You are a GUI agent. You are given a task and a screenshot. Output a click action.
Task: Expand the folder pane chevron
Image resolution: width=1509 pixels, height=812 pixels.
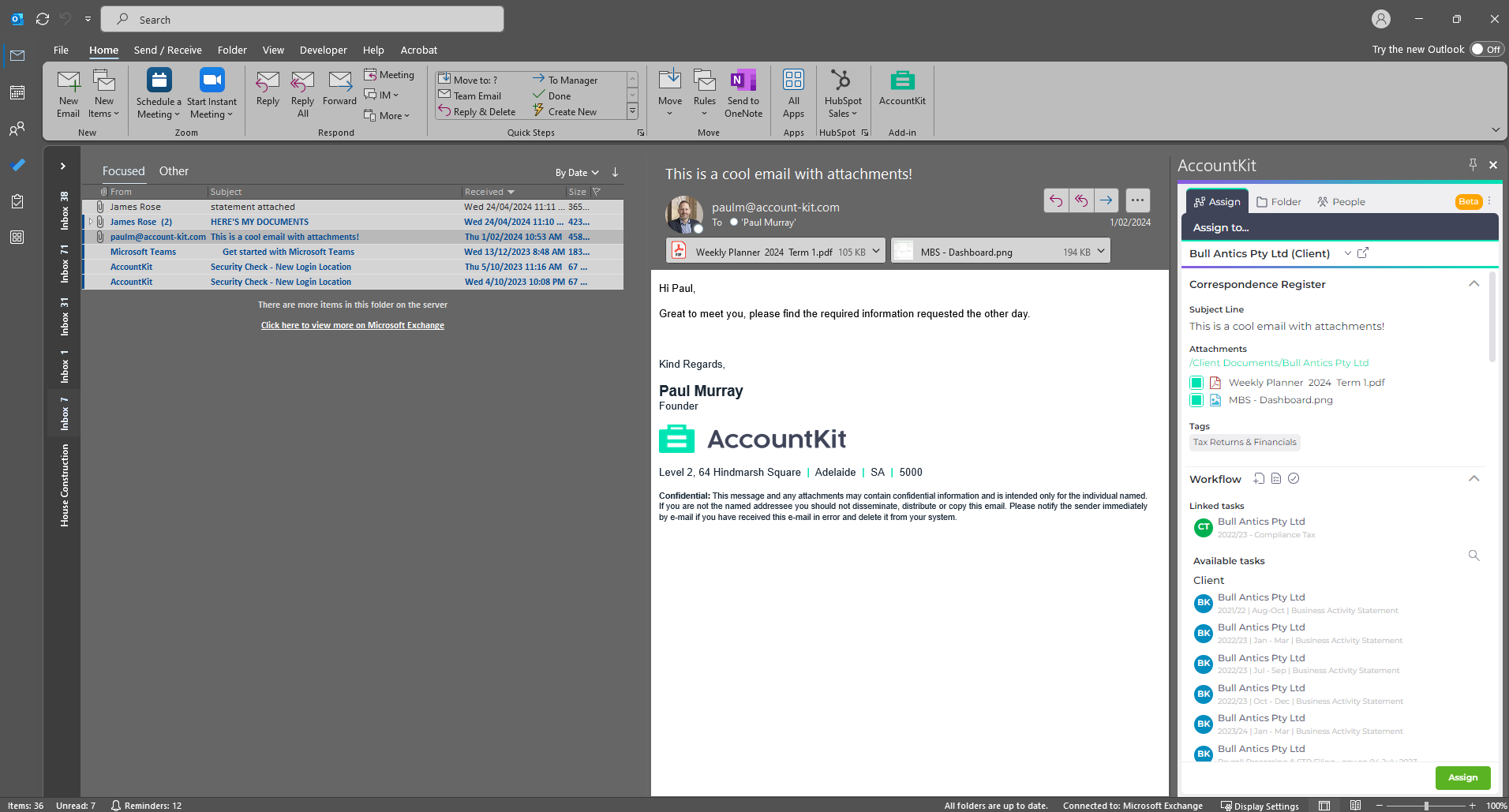click(x=62, y=167)
